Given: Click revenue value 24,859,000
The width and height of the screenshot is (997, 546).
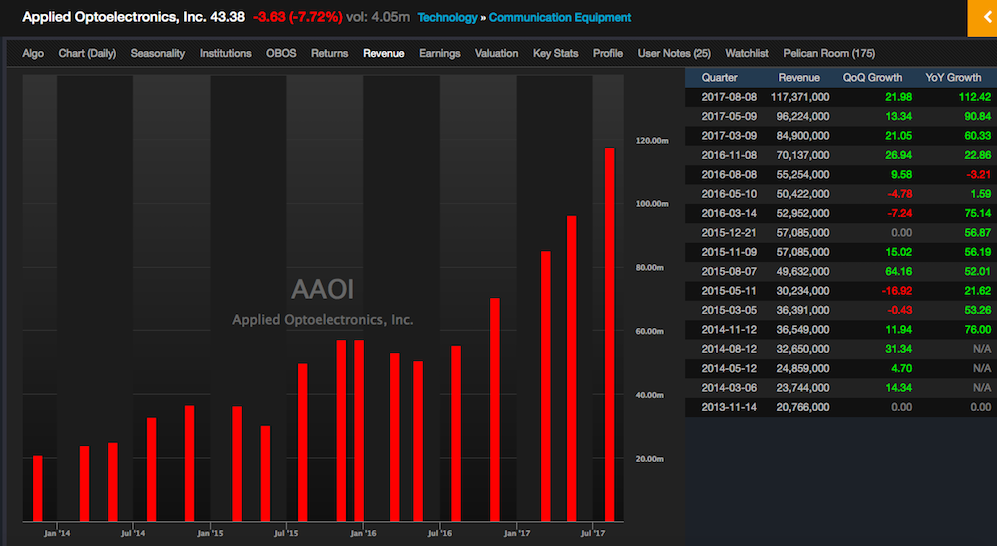Looking at the screenshot, I should pos(802,369).
